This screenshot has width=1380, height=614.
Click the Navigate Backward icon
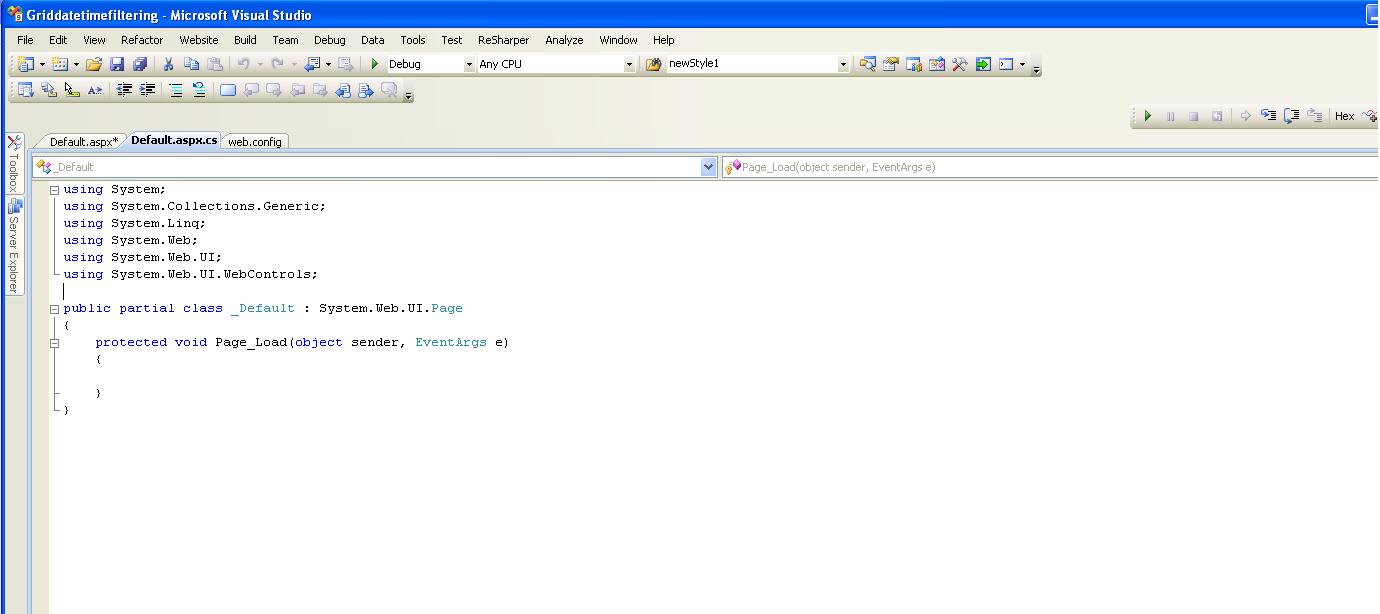click(313, 64)
